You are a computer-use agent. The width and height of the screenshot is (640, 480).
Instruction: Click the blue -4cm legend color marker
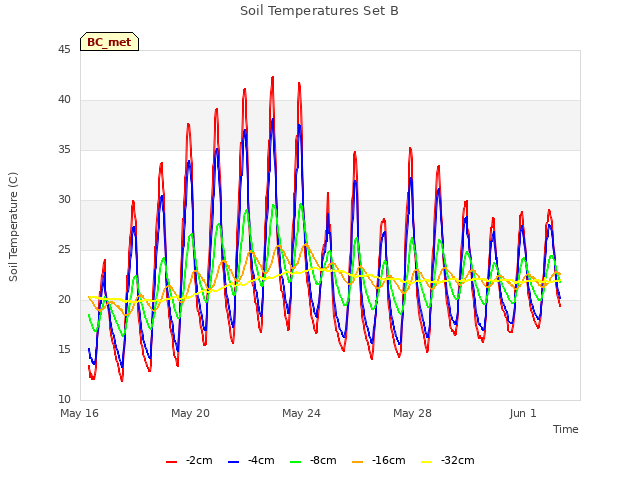(x=233, y=462)
